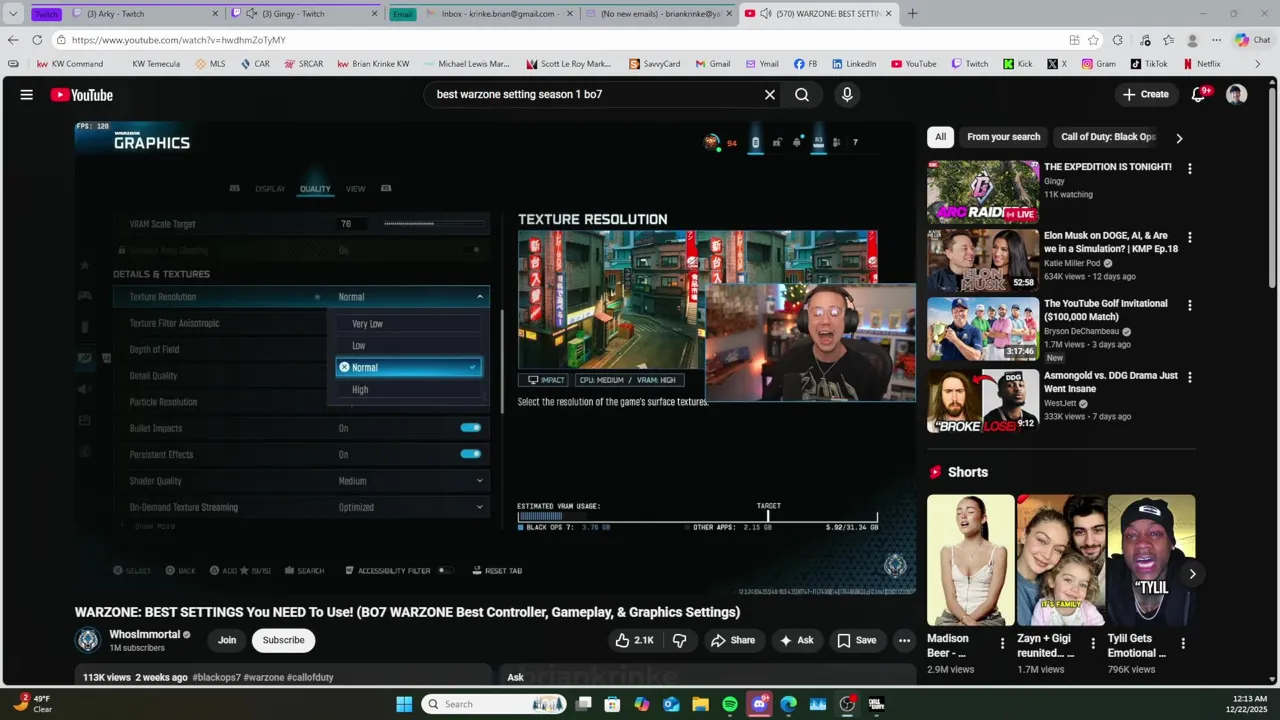Subscribe to WhosImmortal channel
1280x720 pixels.
tap(283, 640)
